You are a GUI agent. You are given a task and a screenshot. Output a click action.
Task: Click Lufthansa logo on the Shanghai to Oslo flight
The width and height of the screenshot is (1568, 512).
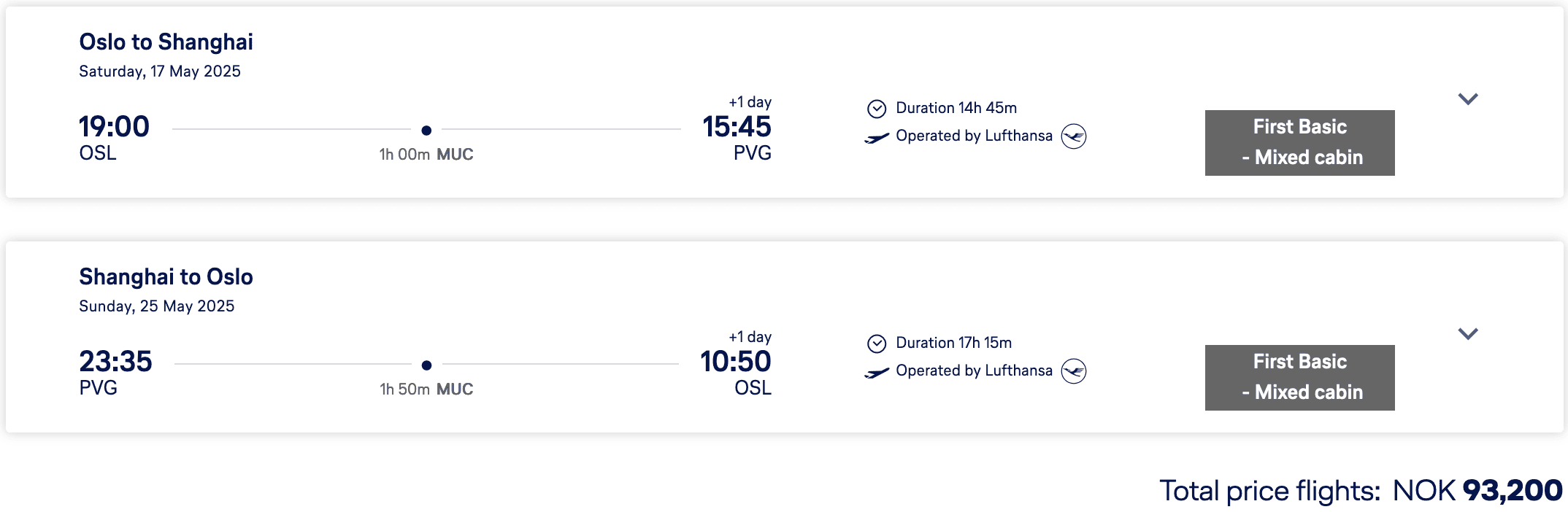(x=1073, y=371)
